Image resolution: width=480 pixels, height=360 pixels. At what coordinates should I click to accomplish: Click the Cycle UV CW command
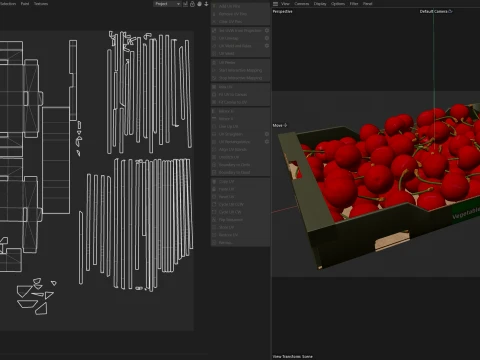tap(240, 212)
